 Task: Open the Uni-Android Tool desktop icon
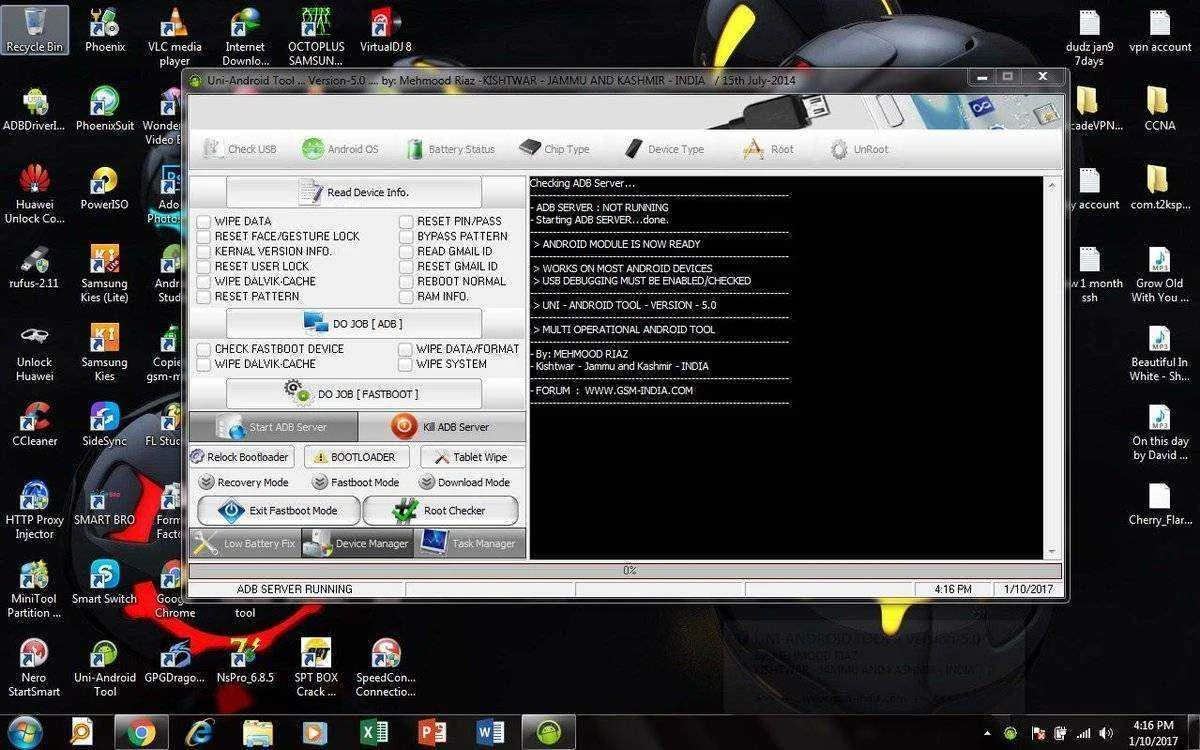104,668
